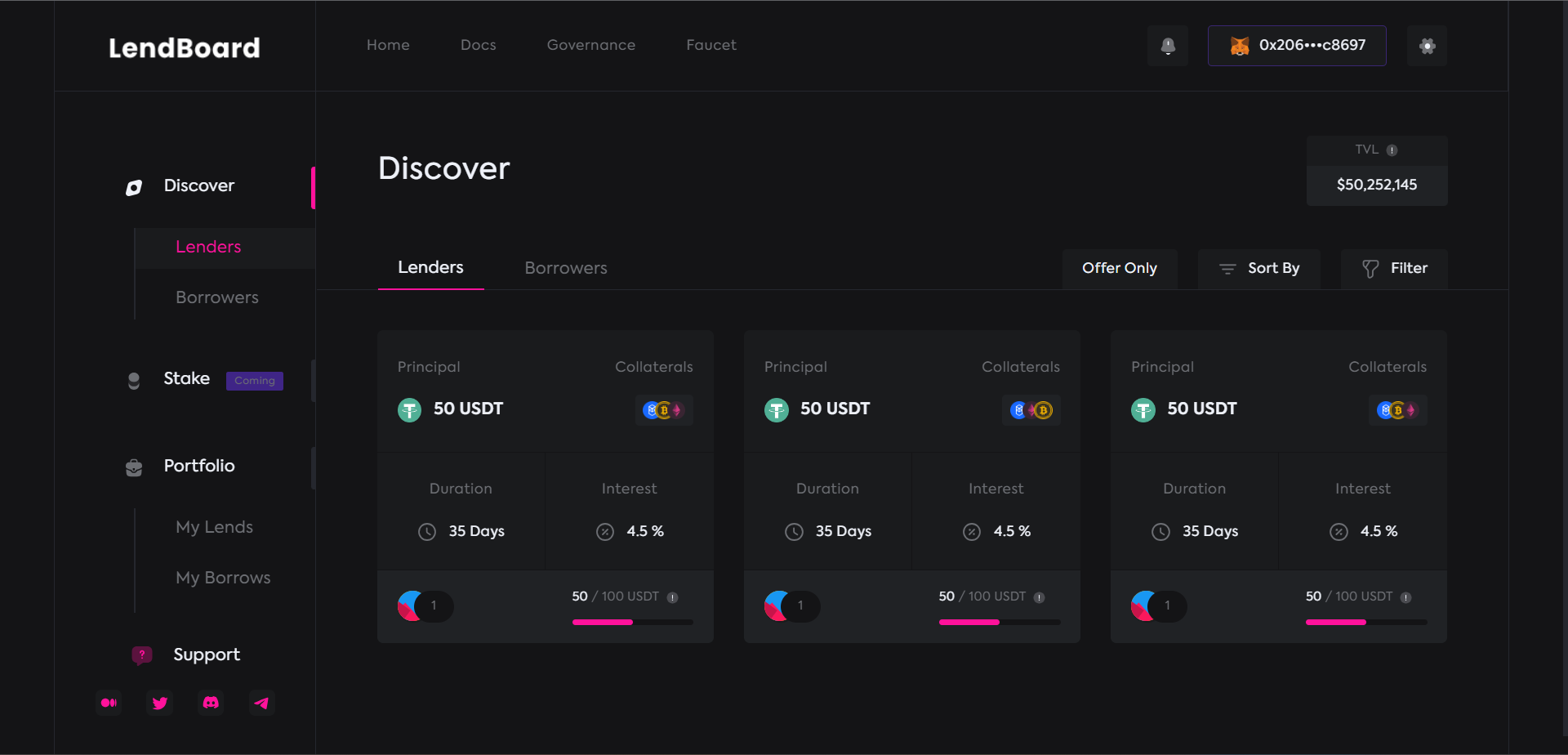Open Governance in the top navigation
This screenshot has height=755, width=1568.
(x=591, y=46)
